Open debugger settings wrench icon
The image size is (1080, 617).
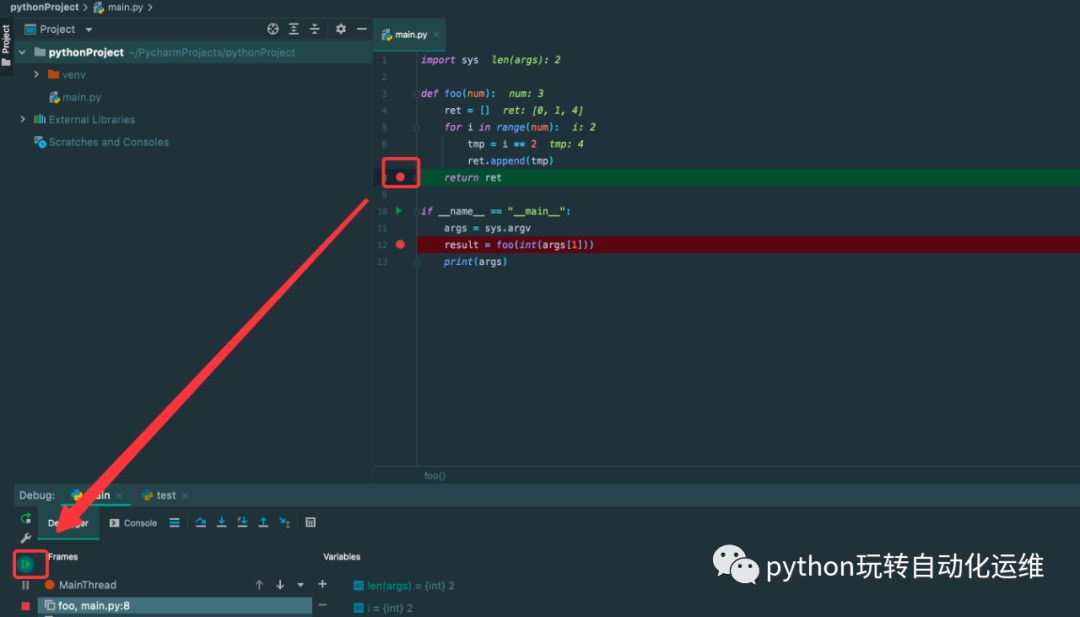(25, 538)
